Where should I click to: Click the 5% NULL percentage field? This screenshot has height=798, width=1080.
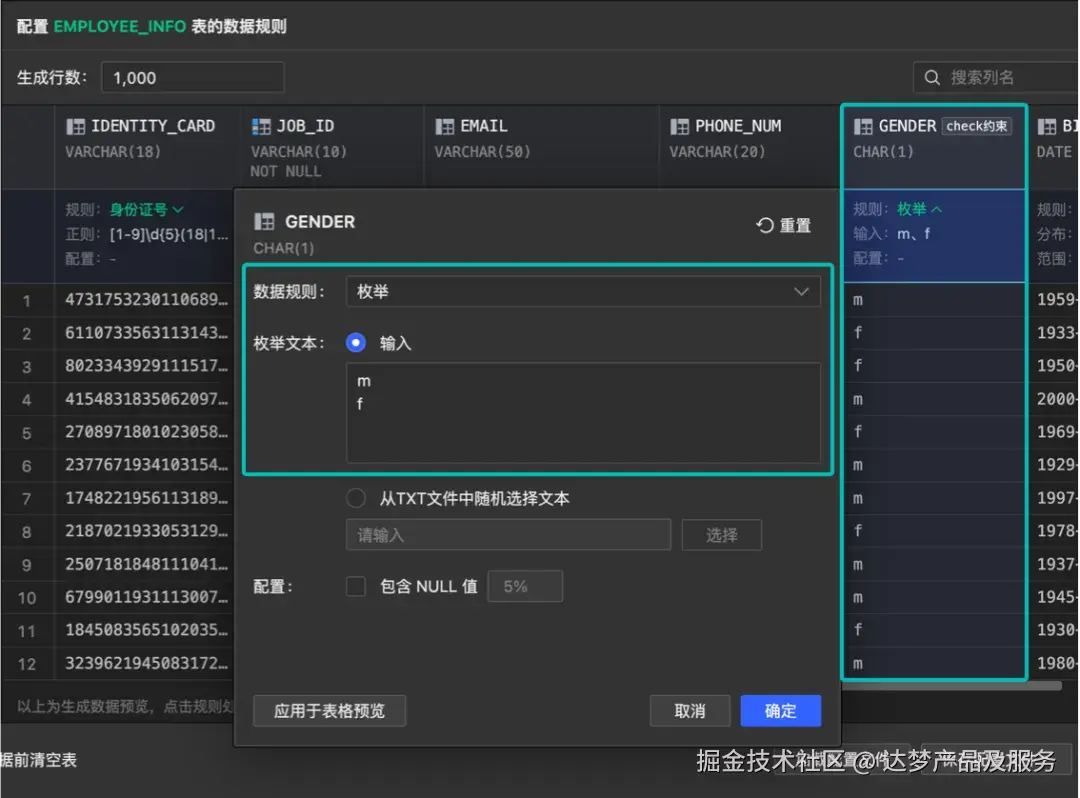[525, 586]
